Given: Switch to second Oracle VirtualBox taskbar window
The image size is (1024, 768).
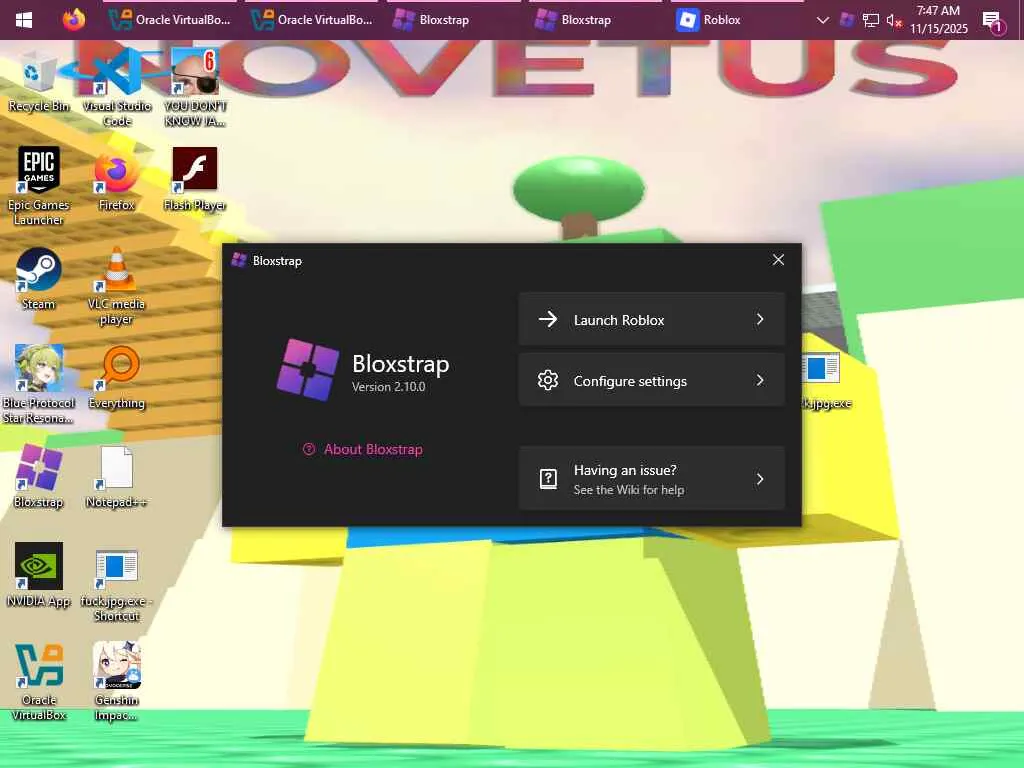Looking at the screenshot, I should click(x=312, y=20).
